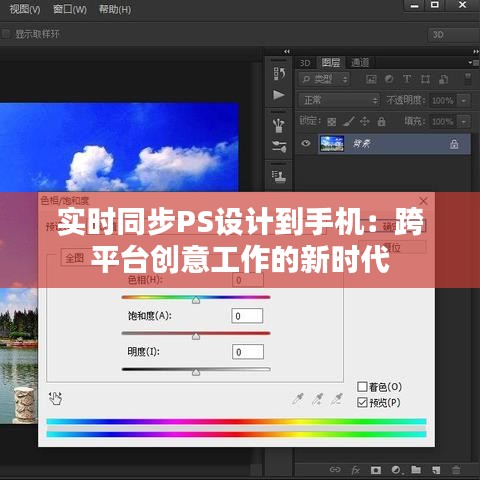Open the Clone Source stamp icon
The height and width of the screenshot is (480, 480).
[279, 176]
